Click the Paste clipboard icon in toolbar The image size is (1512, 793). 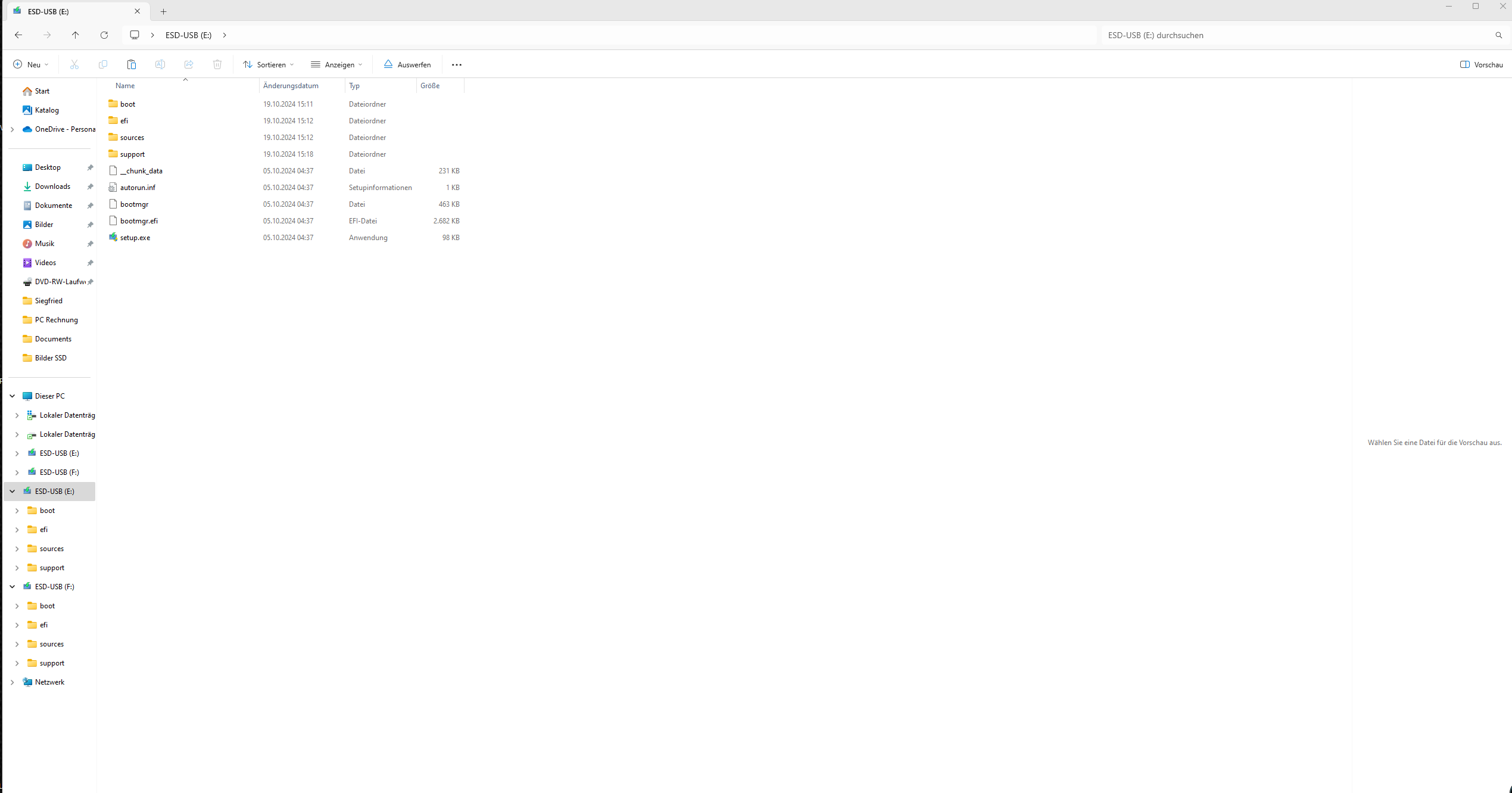point(132,64)
